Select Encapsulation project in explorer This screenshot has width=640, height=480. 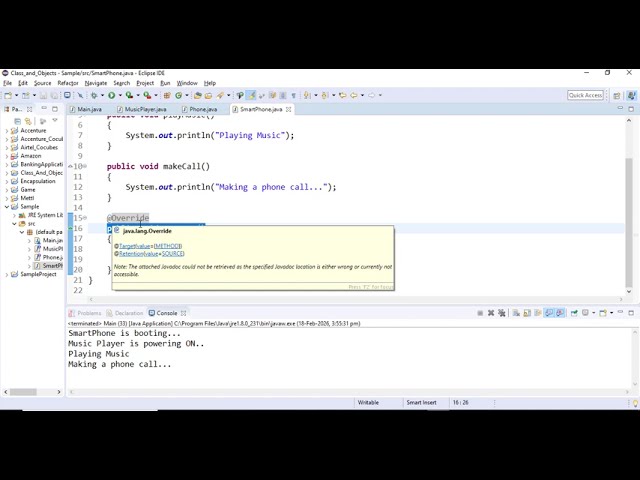click(38, 181)
